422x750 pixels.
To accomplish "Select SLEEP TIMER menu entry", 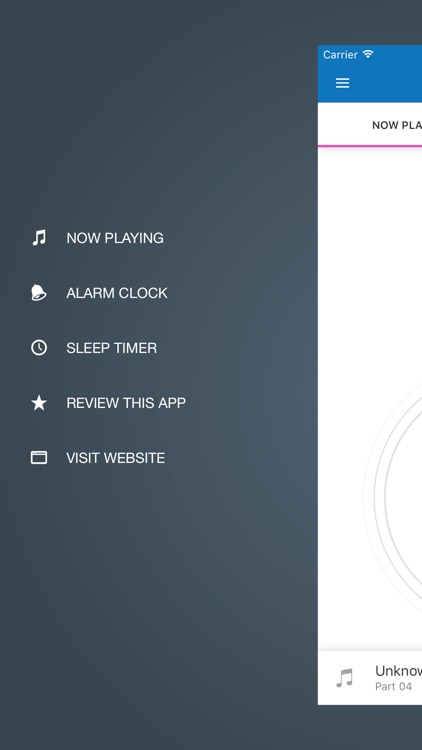I will coord(111,348).
